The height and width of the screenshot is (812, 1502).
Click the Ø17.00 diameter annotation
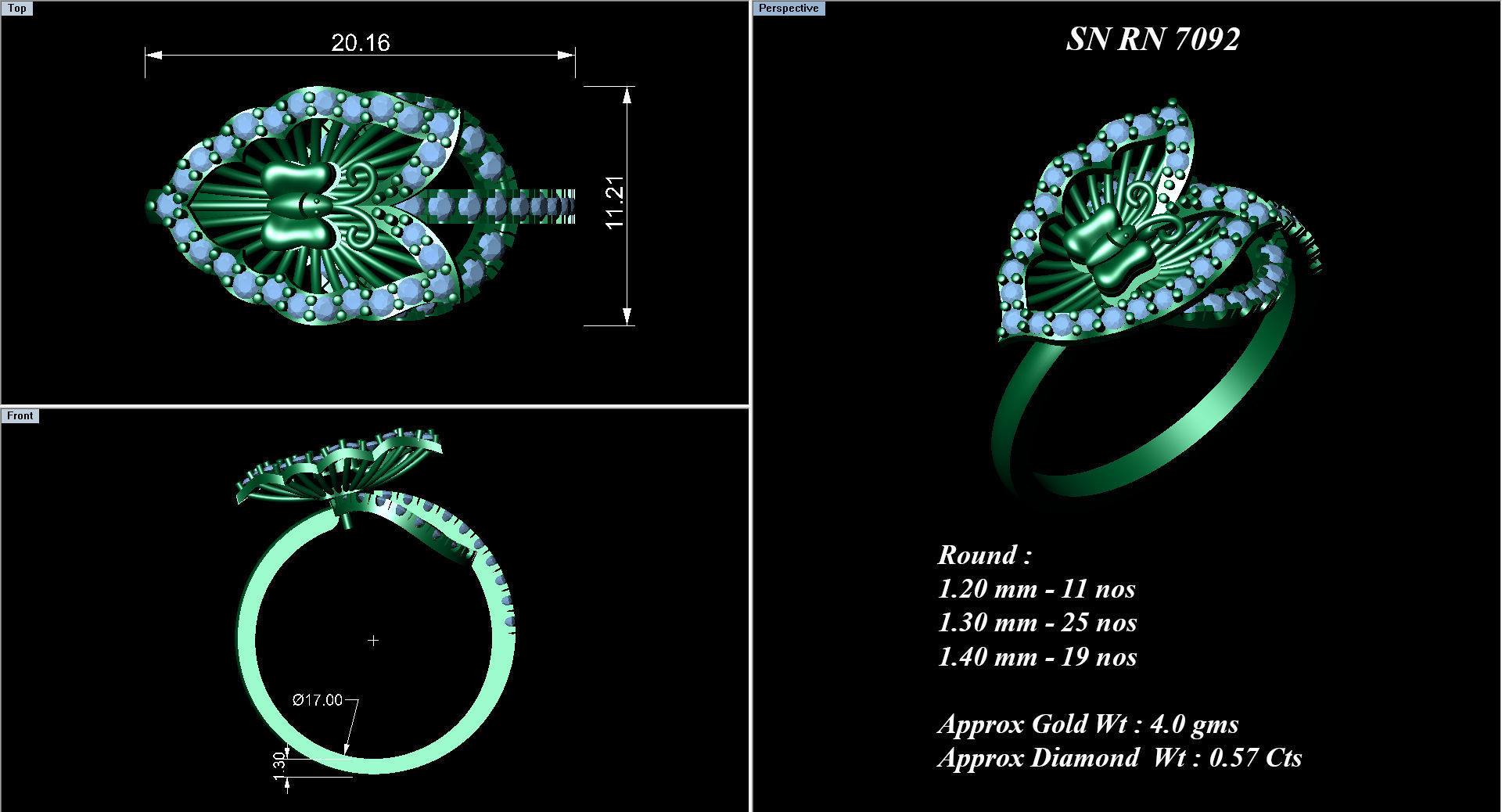[x=318, y=700]
